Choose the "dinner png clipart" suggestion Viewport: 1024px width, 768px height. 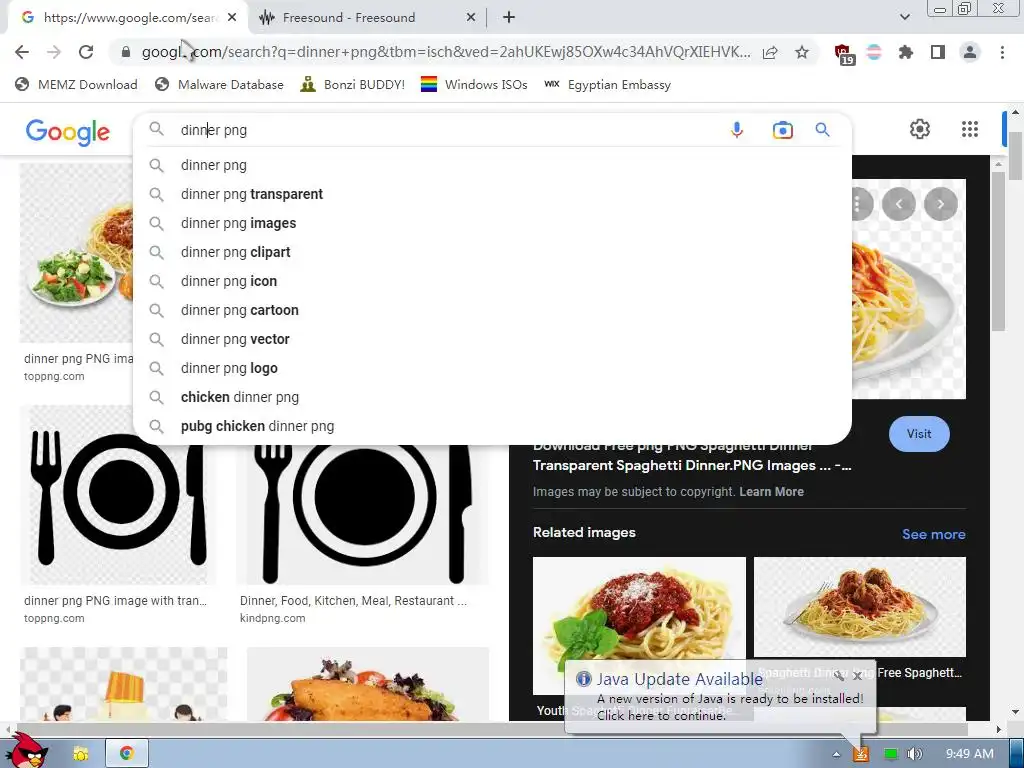pyautogui.click(x=492, y=252)
